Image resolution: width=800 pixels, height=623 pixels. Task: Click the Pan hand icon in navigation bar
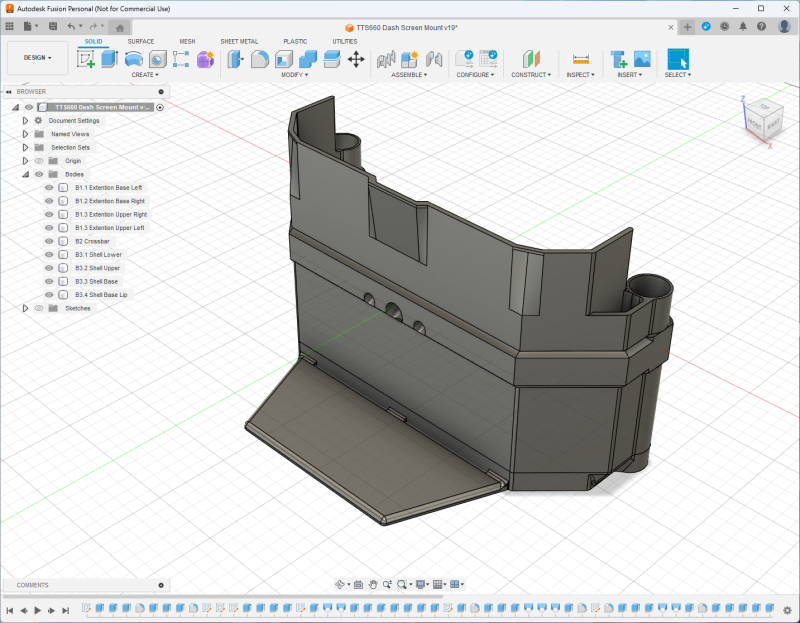pyautogui.click(x=372, y=584)
